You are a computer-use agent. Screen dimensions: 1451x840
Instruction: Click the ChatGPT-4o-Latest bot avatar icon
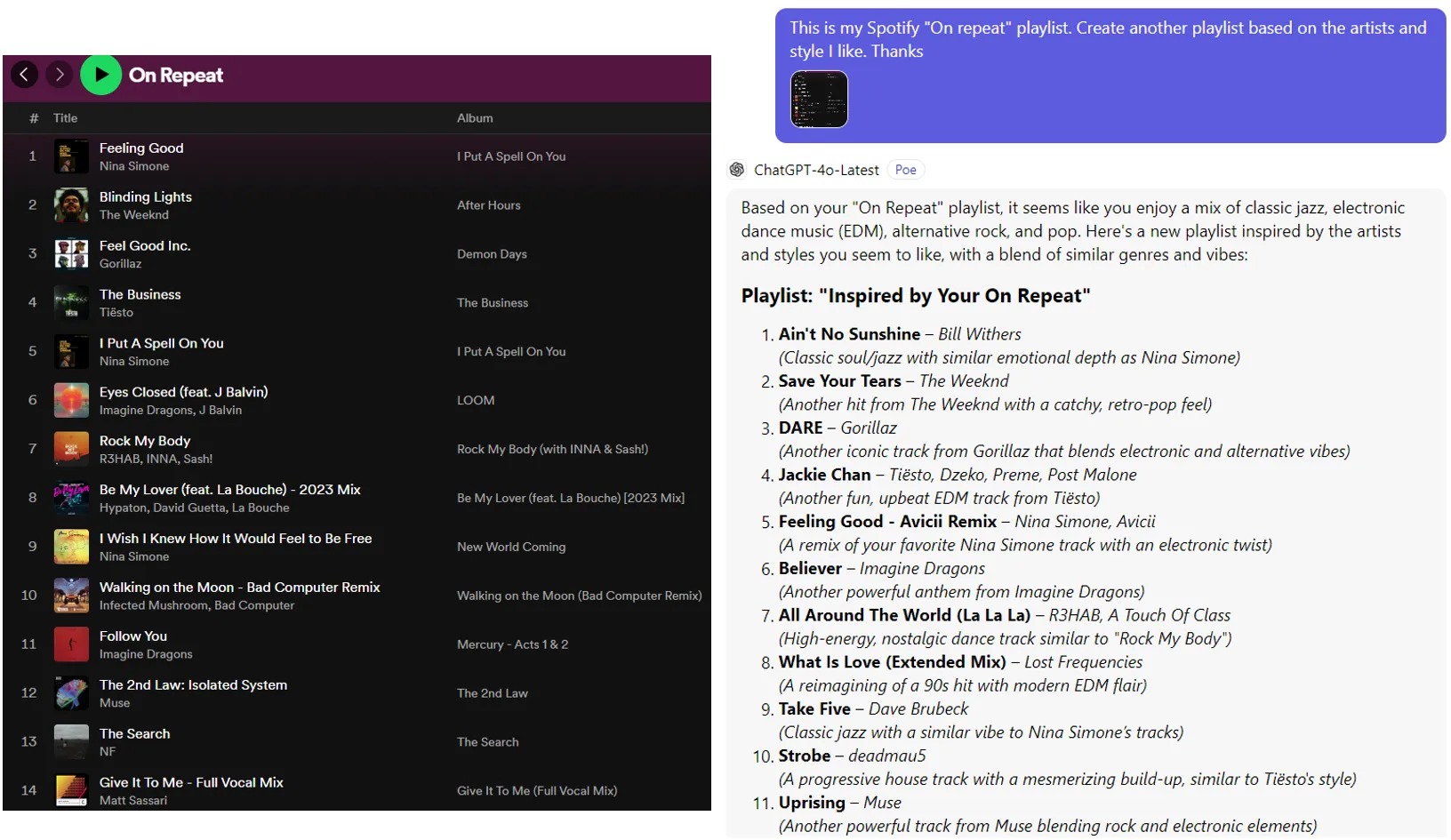point(737,170)
